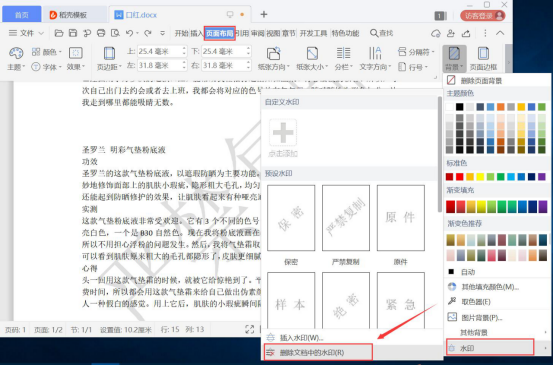Viewport: 553px width, 366px height.
Task: Click the 页面边框 page border button
Action: click(483, 59)
